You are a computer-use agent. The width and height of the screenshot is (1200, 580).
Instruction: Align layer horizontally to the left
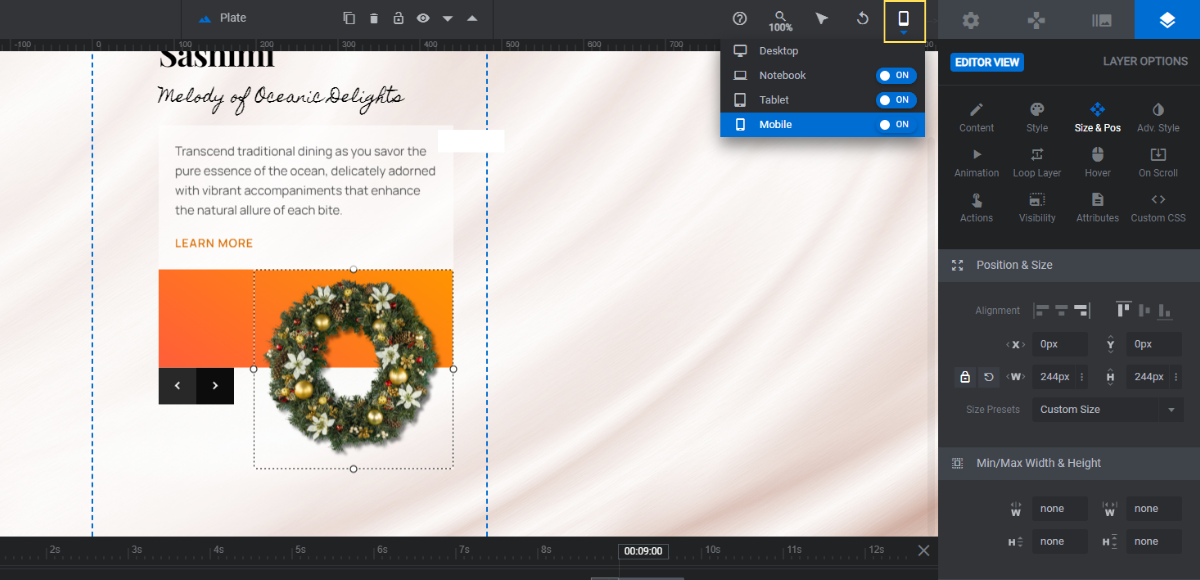(1041, 310)
